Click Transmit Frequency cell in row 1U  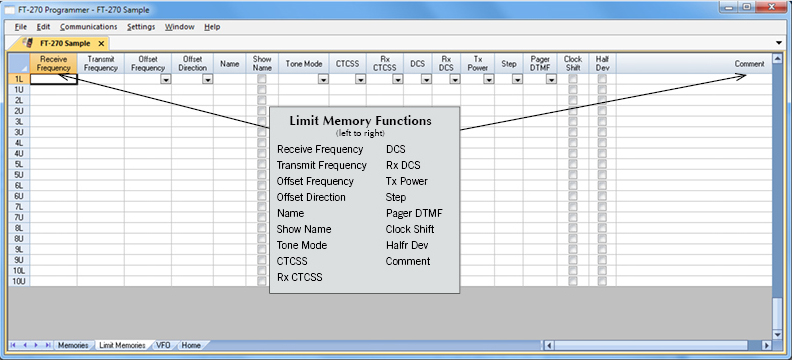click(x=101, y=89)
